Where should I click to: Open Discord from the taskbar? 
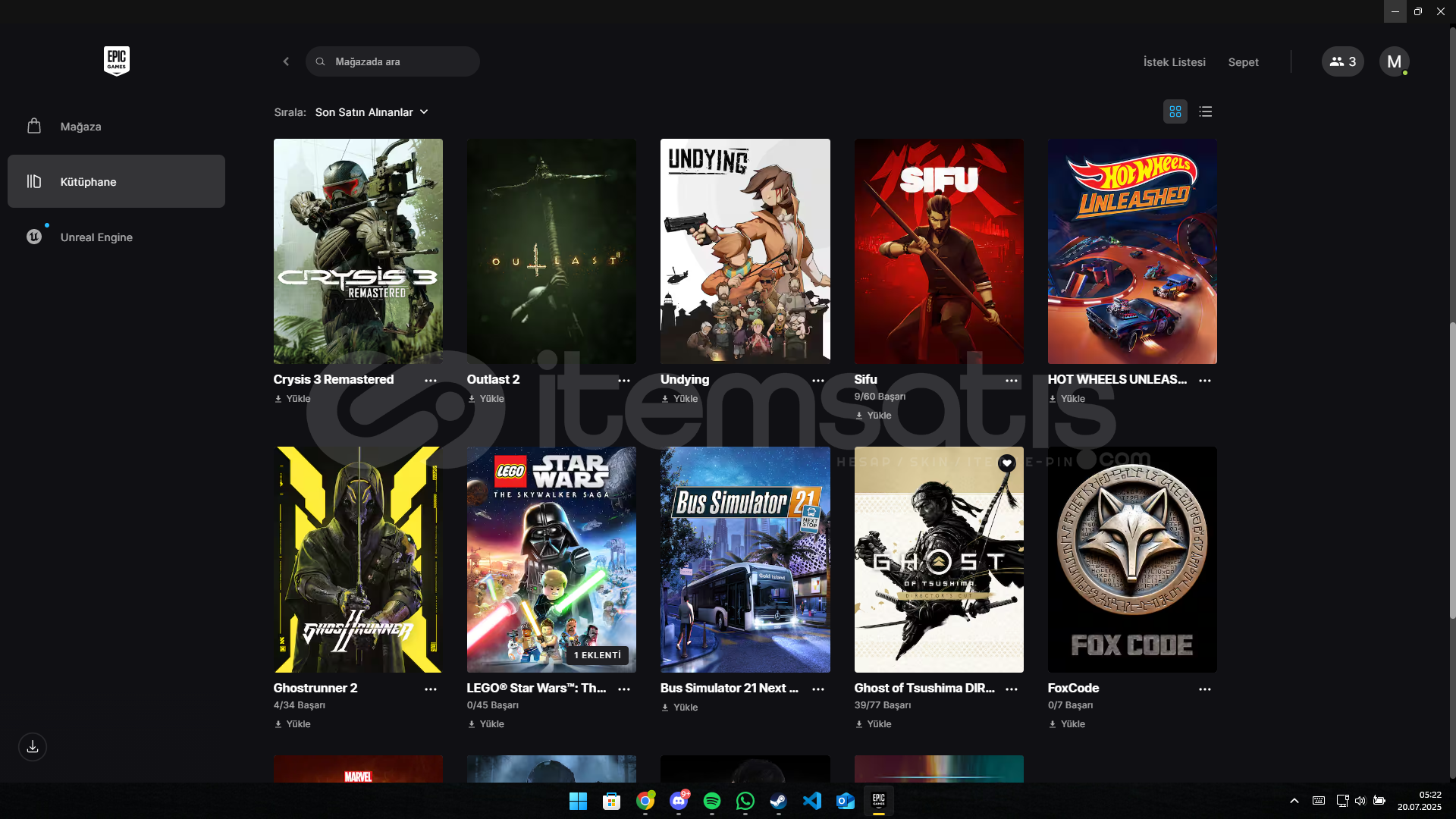679,801
